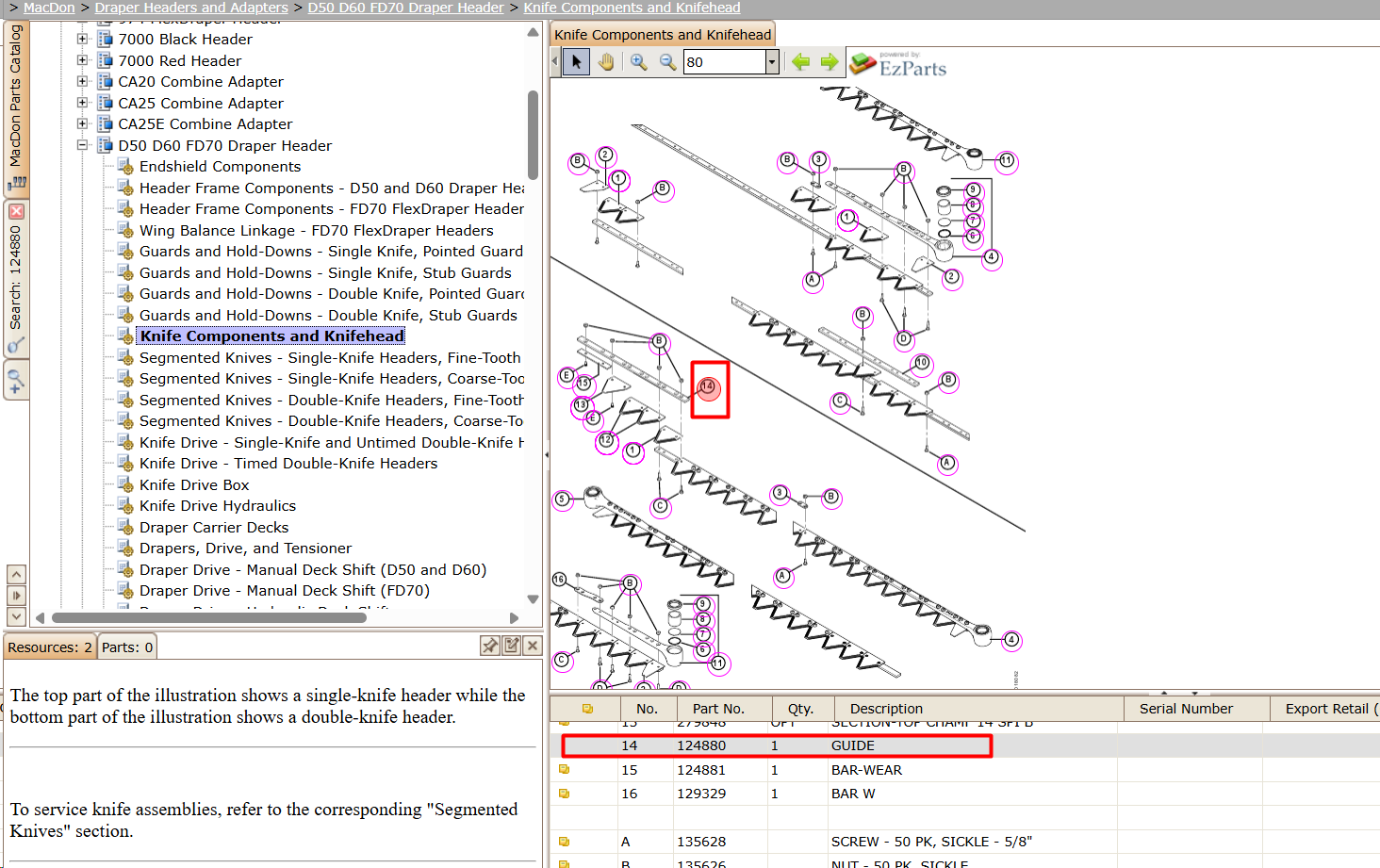This screenshot has width=1380, height=868.
Task: Expand the CA25E Combine Adapter node
Action: (82, 123)
